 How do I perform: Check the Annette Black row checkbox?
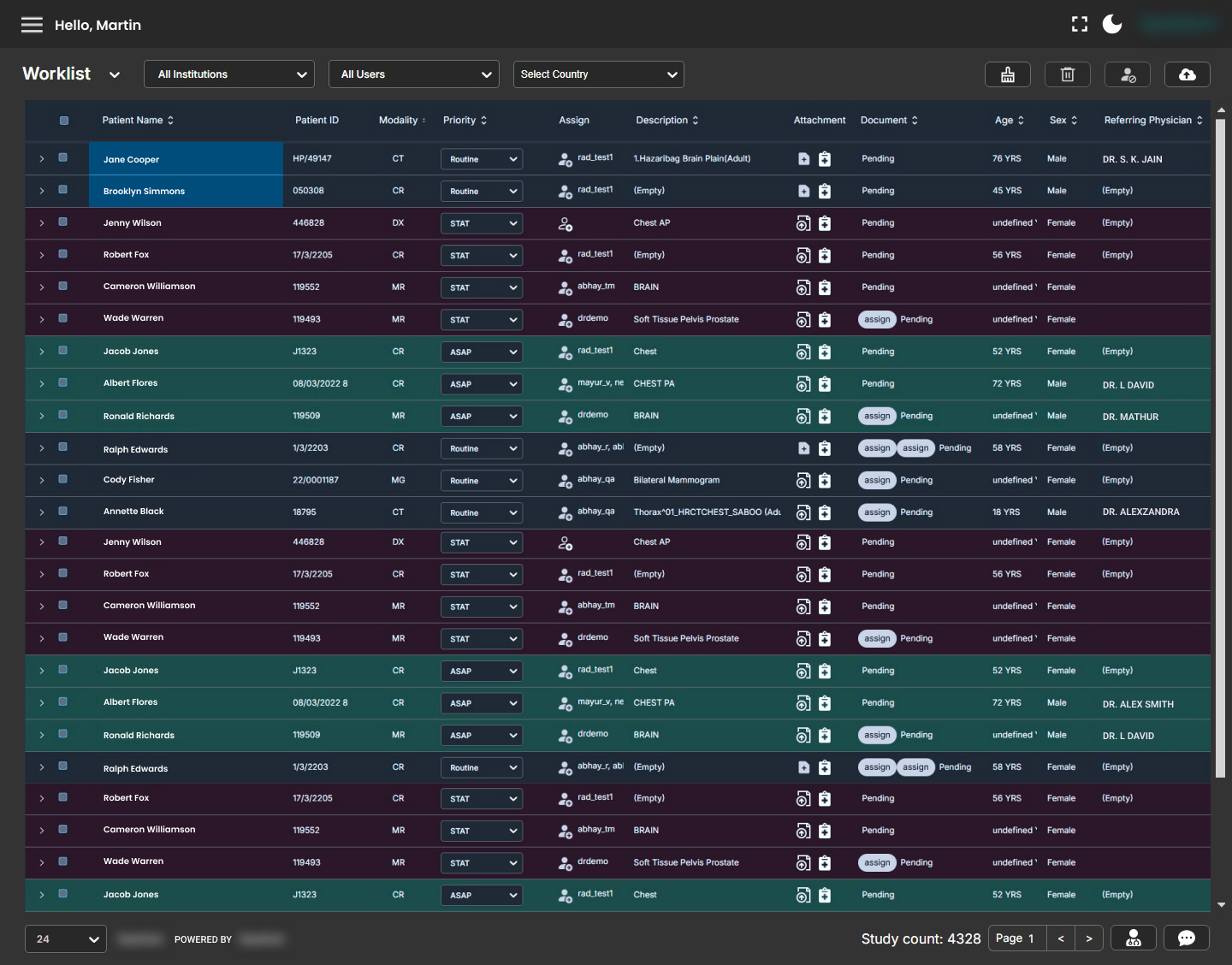(x=63, y=511)
